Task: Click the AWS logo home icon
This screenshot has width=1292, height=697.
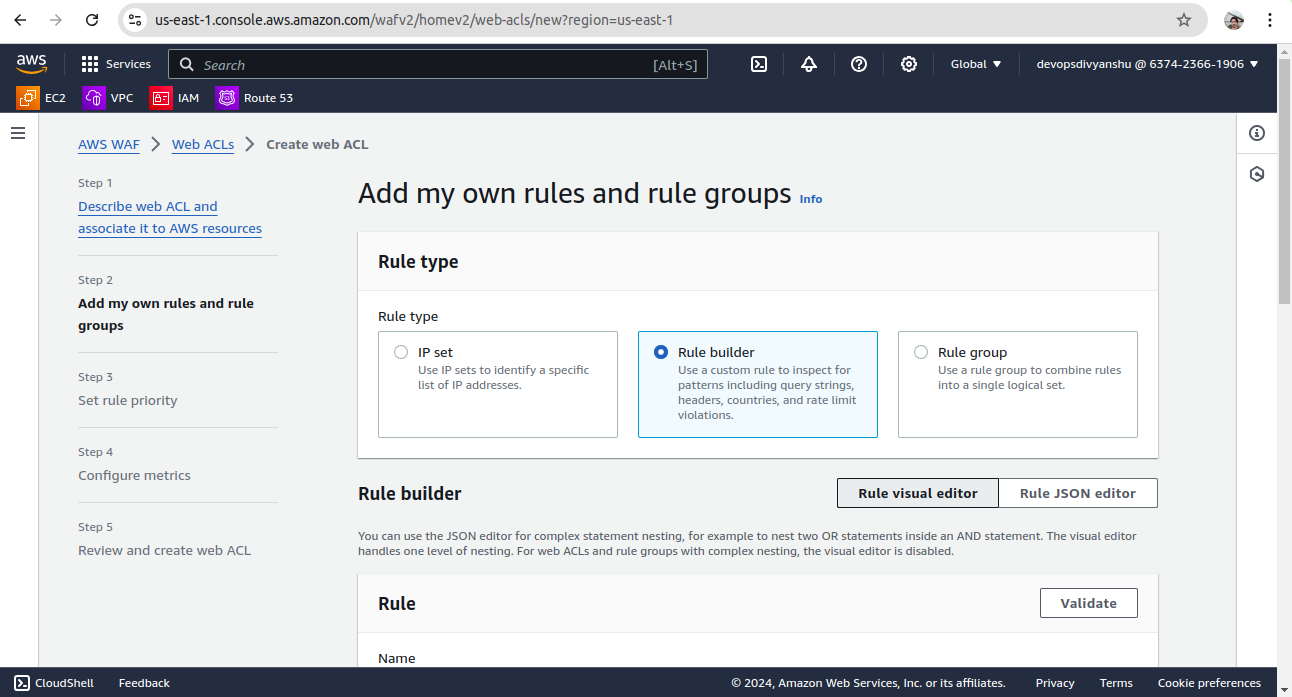Action: (x=32, y=64)
